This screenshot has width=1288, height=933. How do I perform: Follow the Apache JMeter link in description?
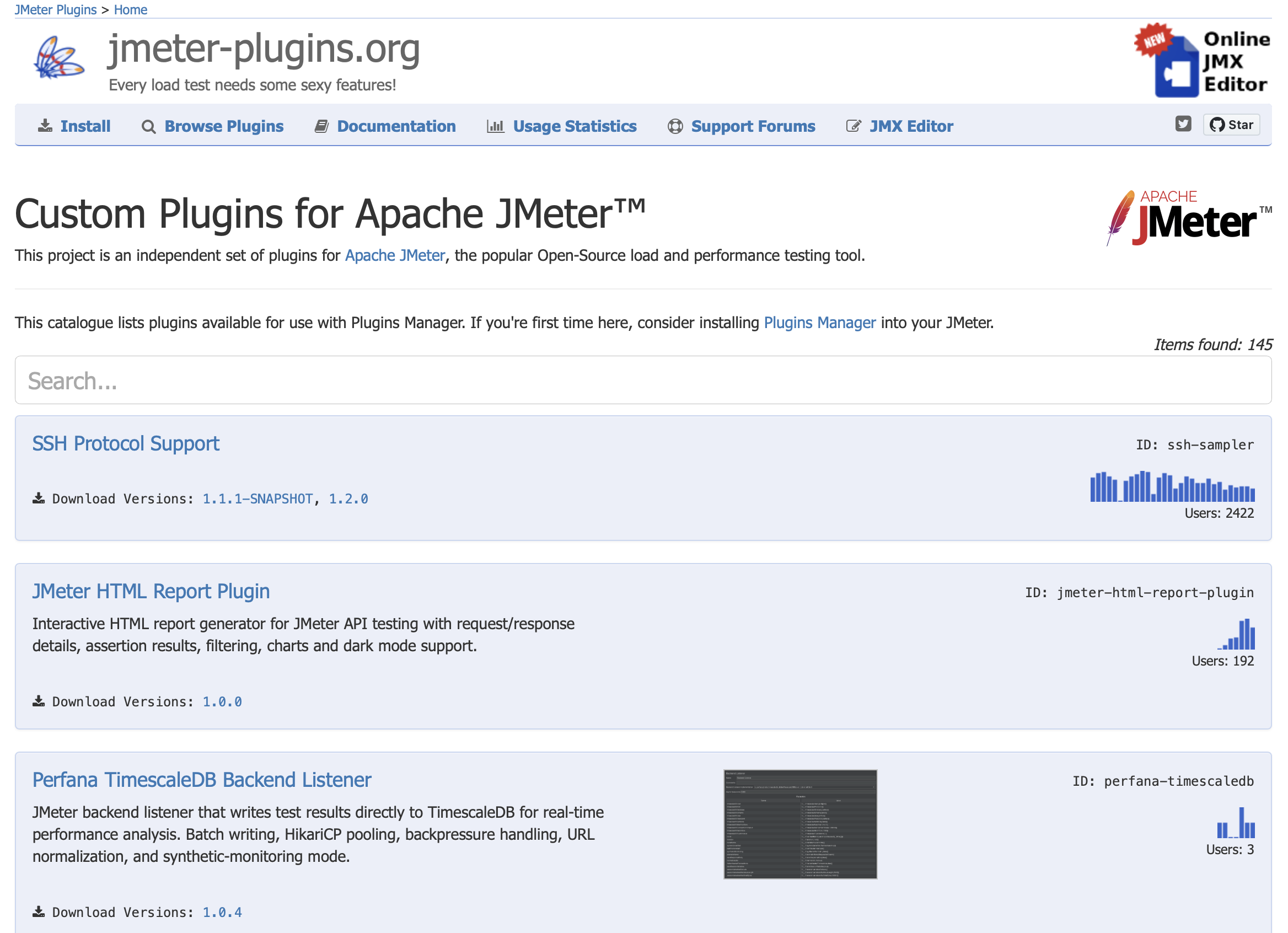coord(395,255)
